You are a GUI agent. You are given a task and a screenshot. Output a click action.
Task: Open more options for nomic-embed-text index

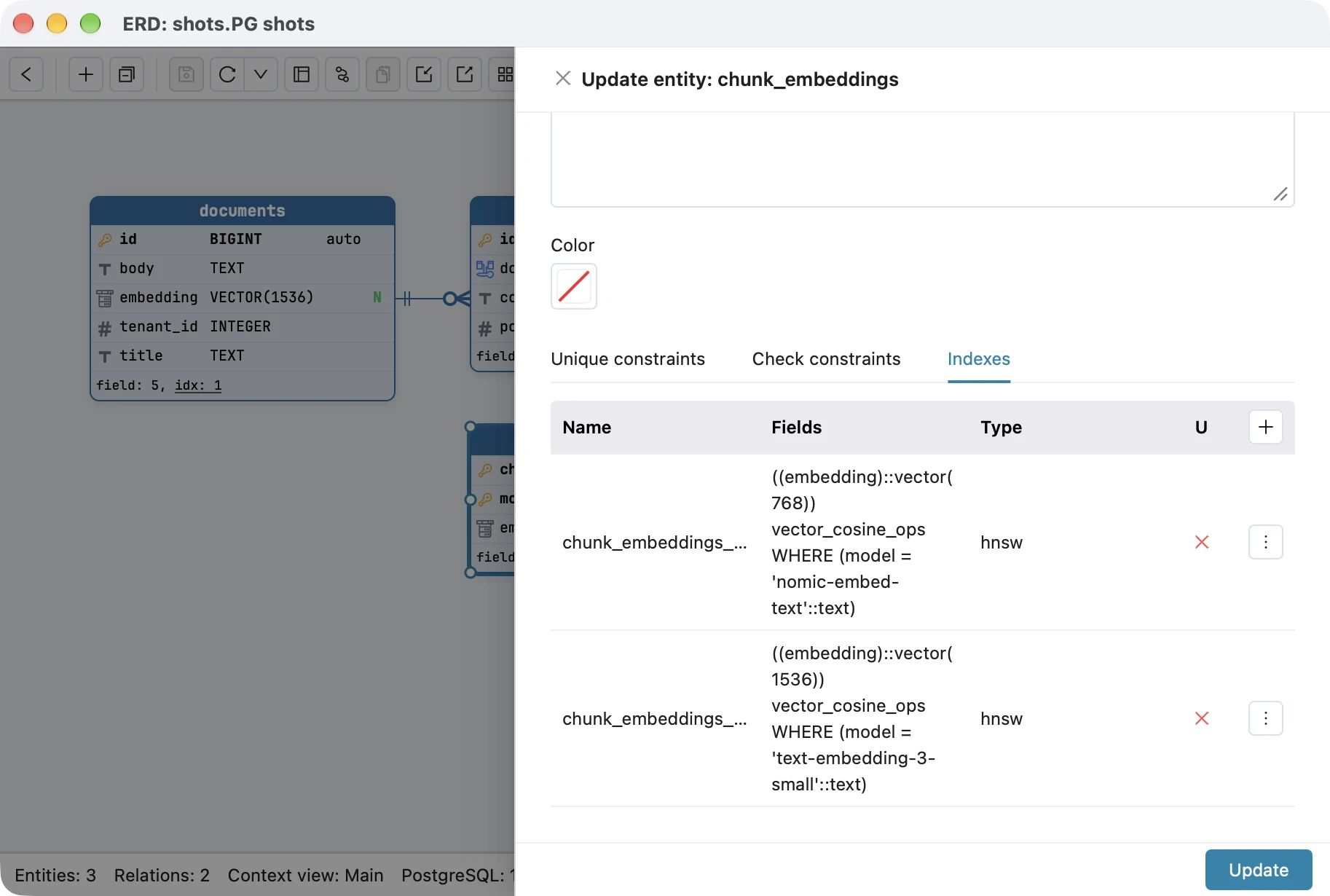[x=1266, y=542]
